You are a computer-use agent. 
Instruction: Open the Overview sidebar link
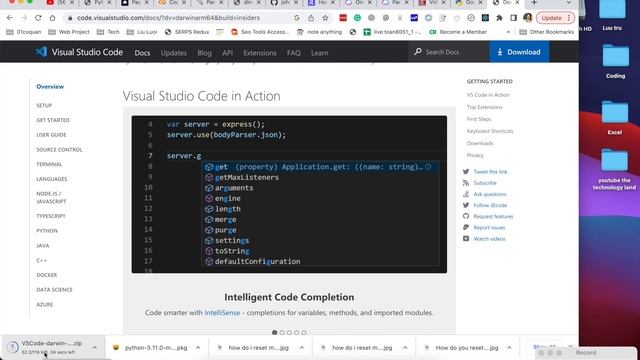coord(50,87)
